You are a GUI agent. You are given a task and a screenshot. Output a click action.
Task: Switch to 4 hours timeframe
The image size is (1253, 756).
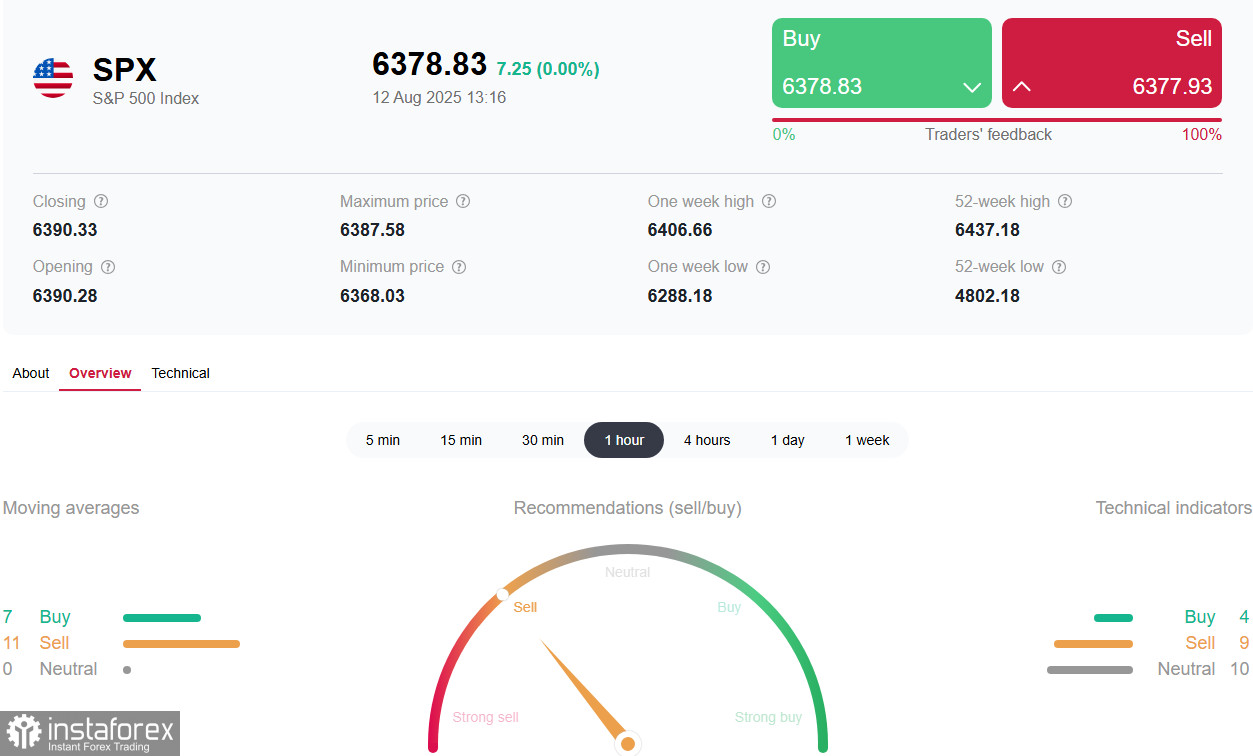[707, 440]
